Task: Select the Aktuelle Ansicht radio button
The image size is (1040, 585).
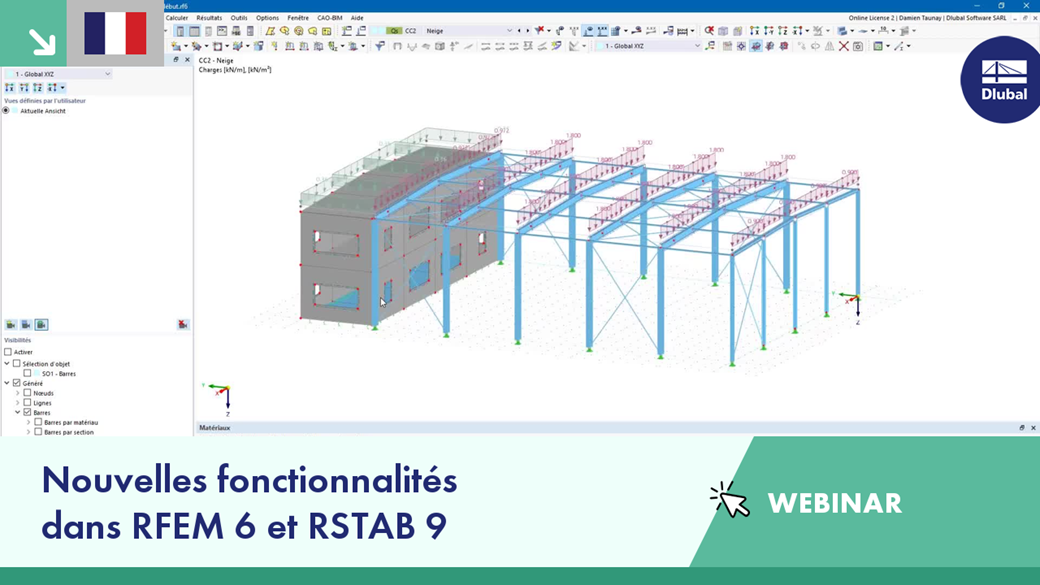Action: click(8, 111)
